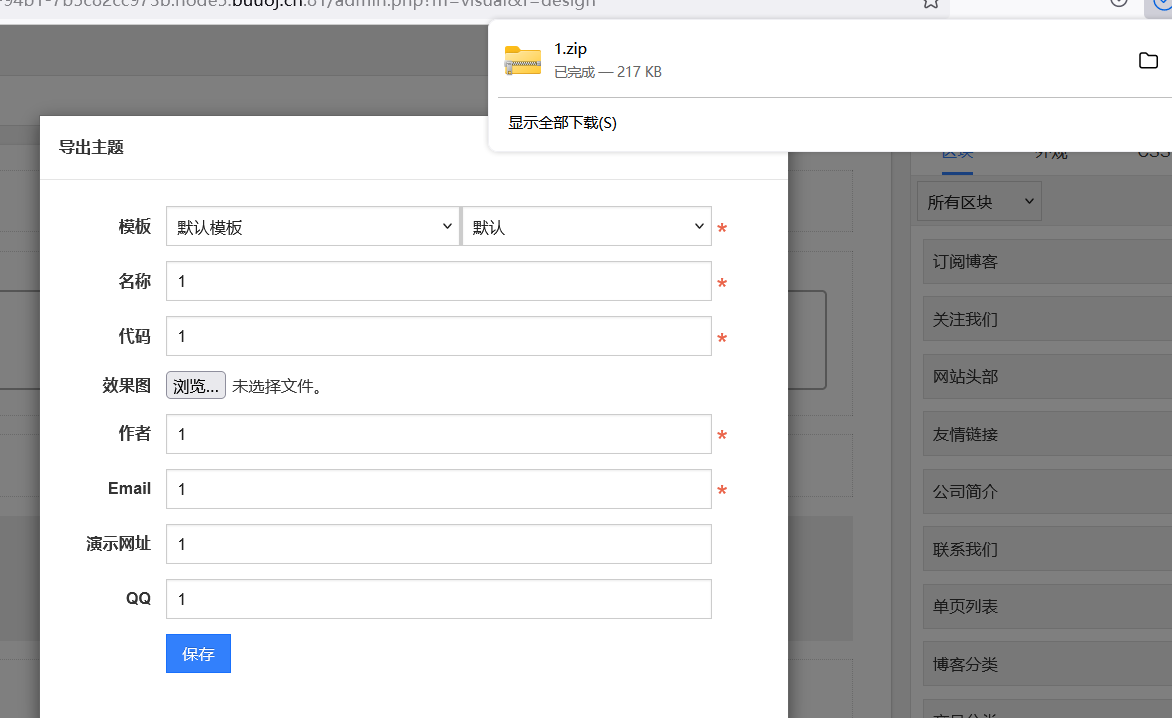Open the 默认模板 template dropdown

(x=312, y=227)
